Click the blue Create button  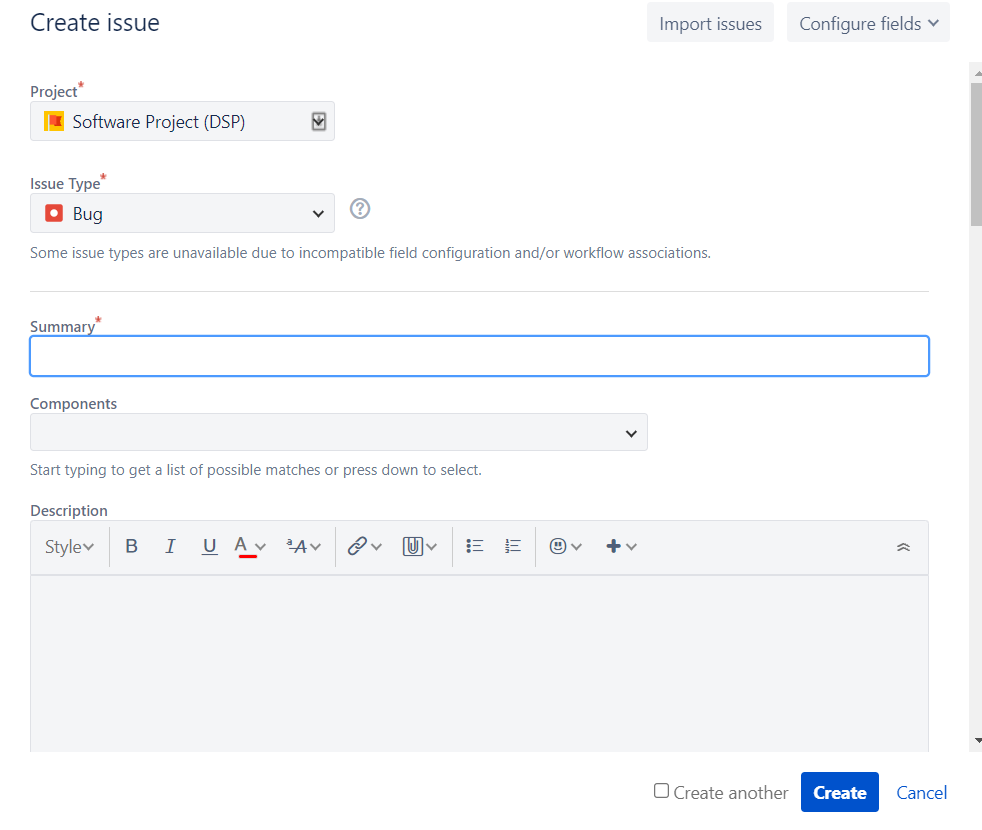[839, 792]
